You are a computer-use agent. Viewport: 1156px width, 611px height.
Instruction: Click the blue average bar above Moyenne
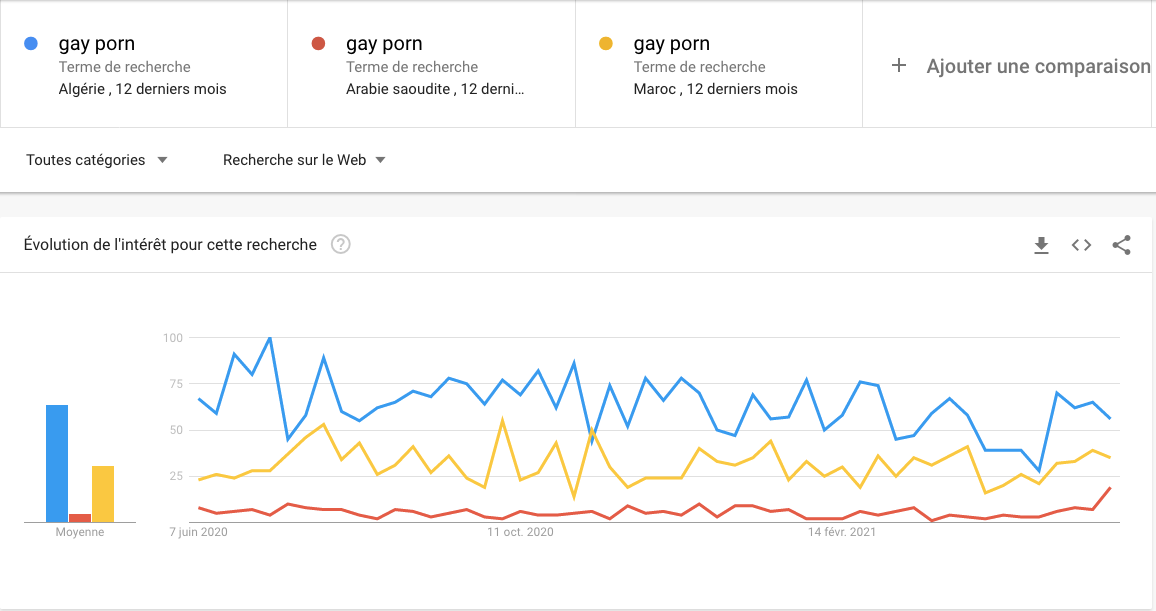click(57, 464)
